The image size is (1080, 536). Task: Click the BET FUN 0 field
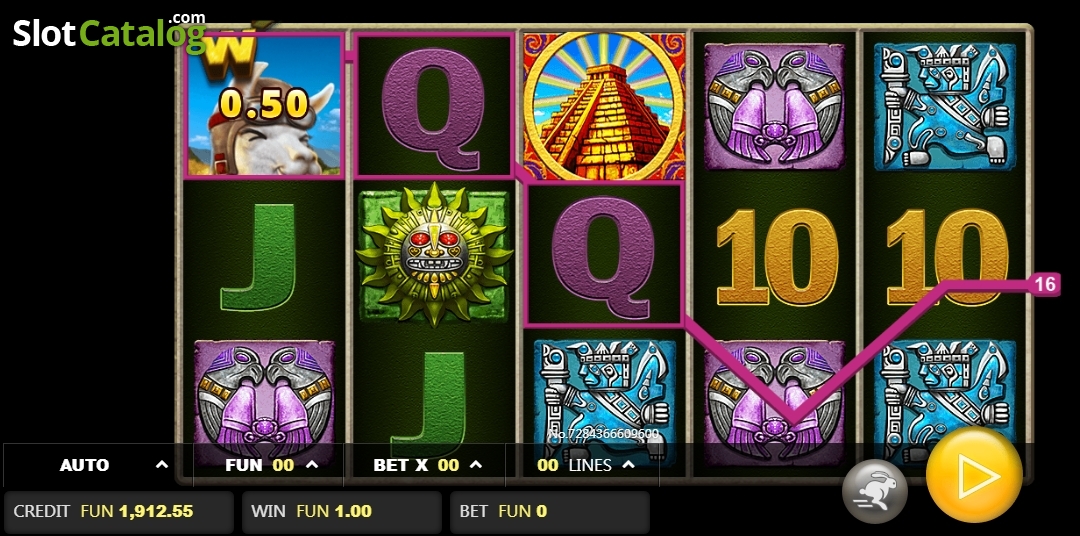550,511
